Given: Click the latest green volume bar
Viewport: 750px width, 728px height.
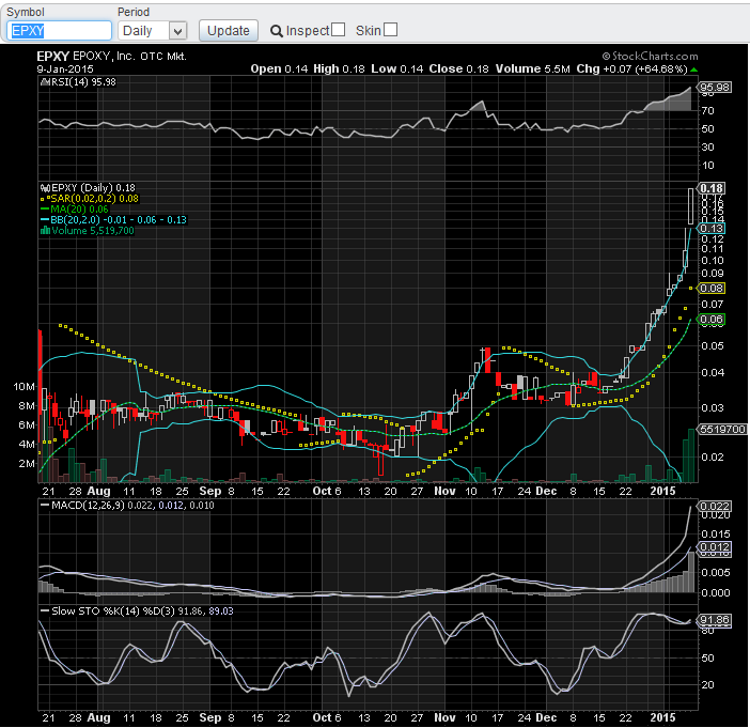Looking at the screenshot, I should pos(691,455).
